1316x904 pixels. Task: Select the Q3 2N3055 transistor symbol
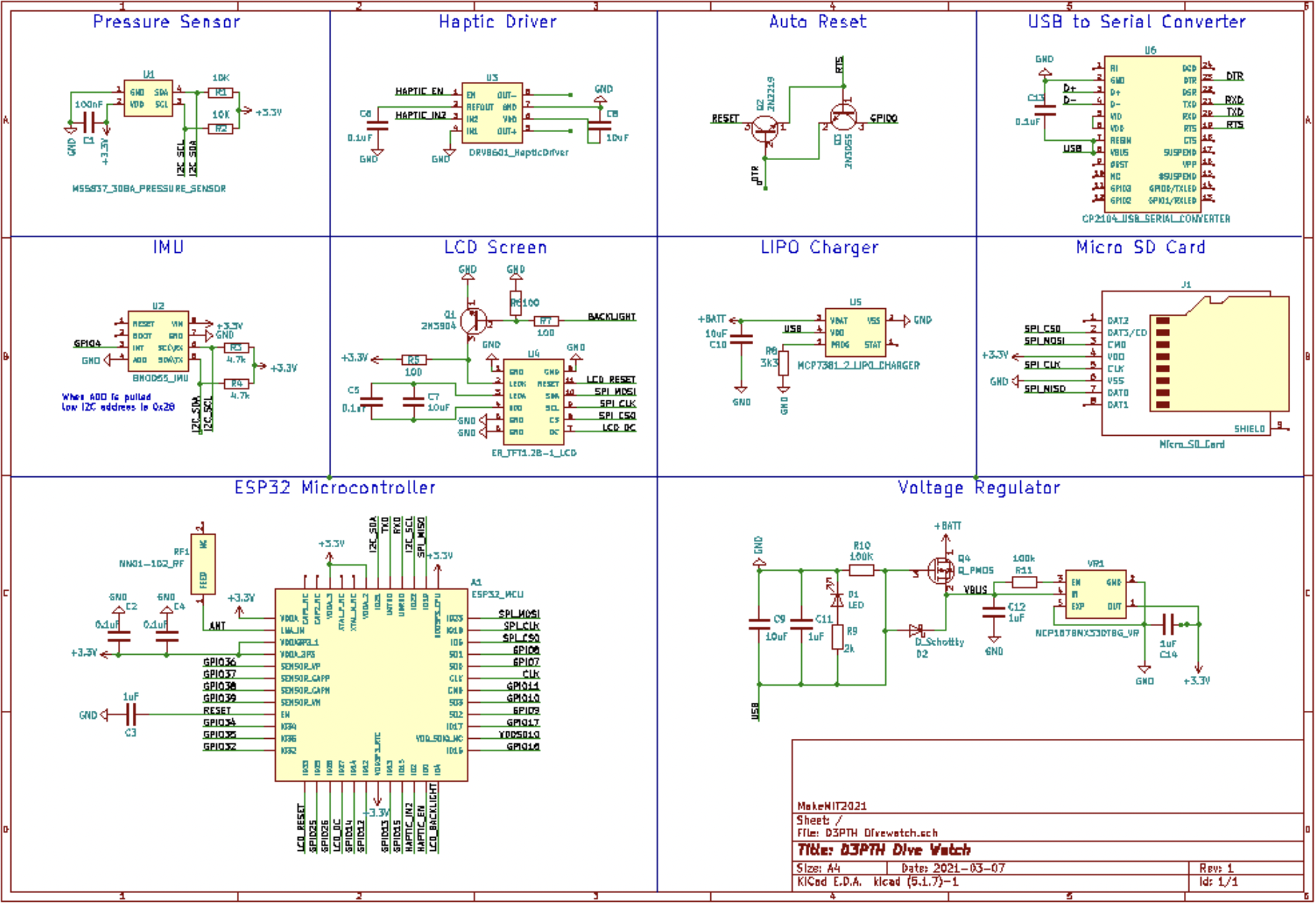pyautogui.click(x=842, y=117)
